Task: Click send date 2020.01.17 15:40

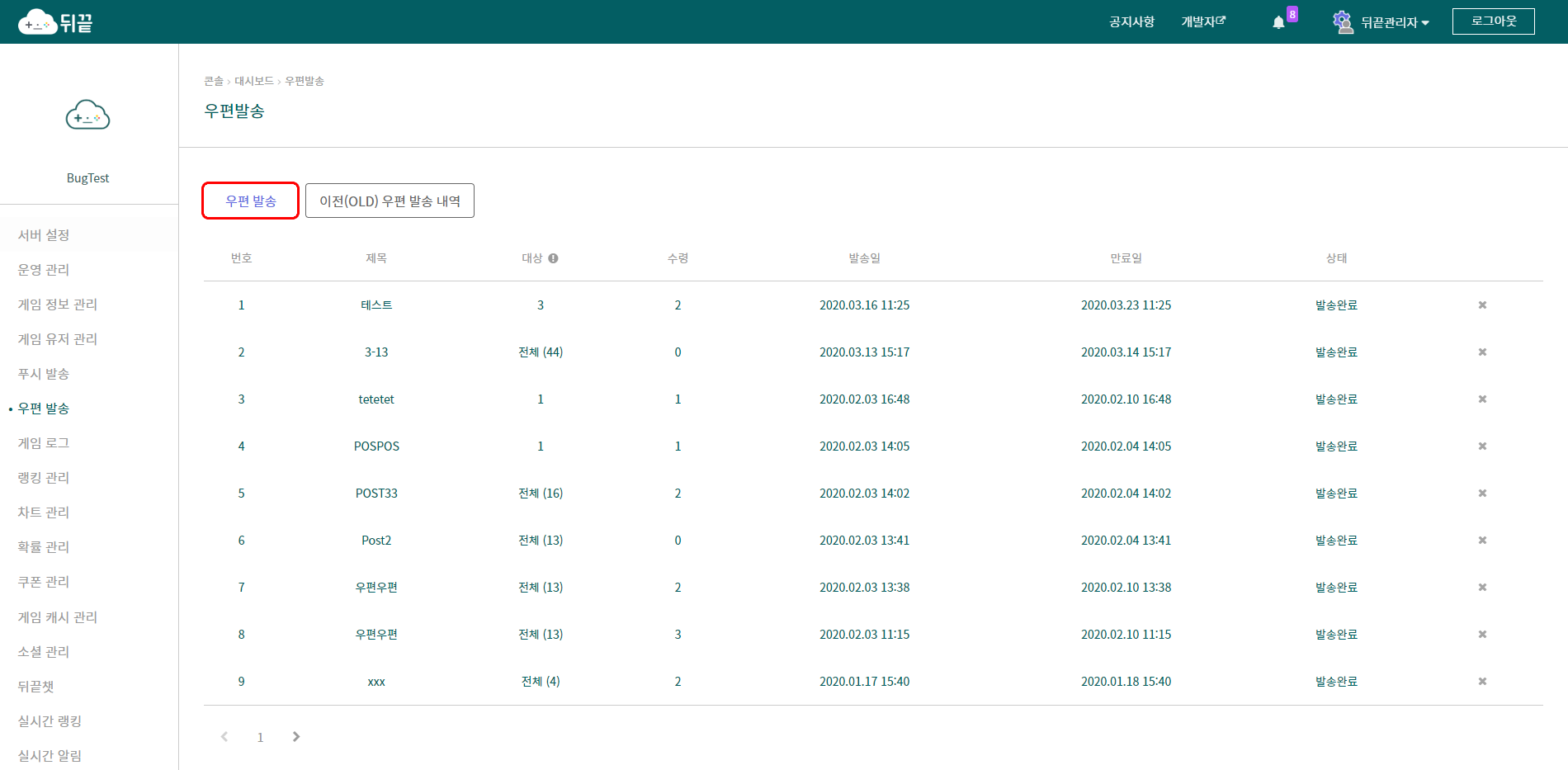Action: pyautogui.click(x=864, y=682)
